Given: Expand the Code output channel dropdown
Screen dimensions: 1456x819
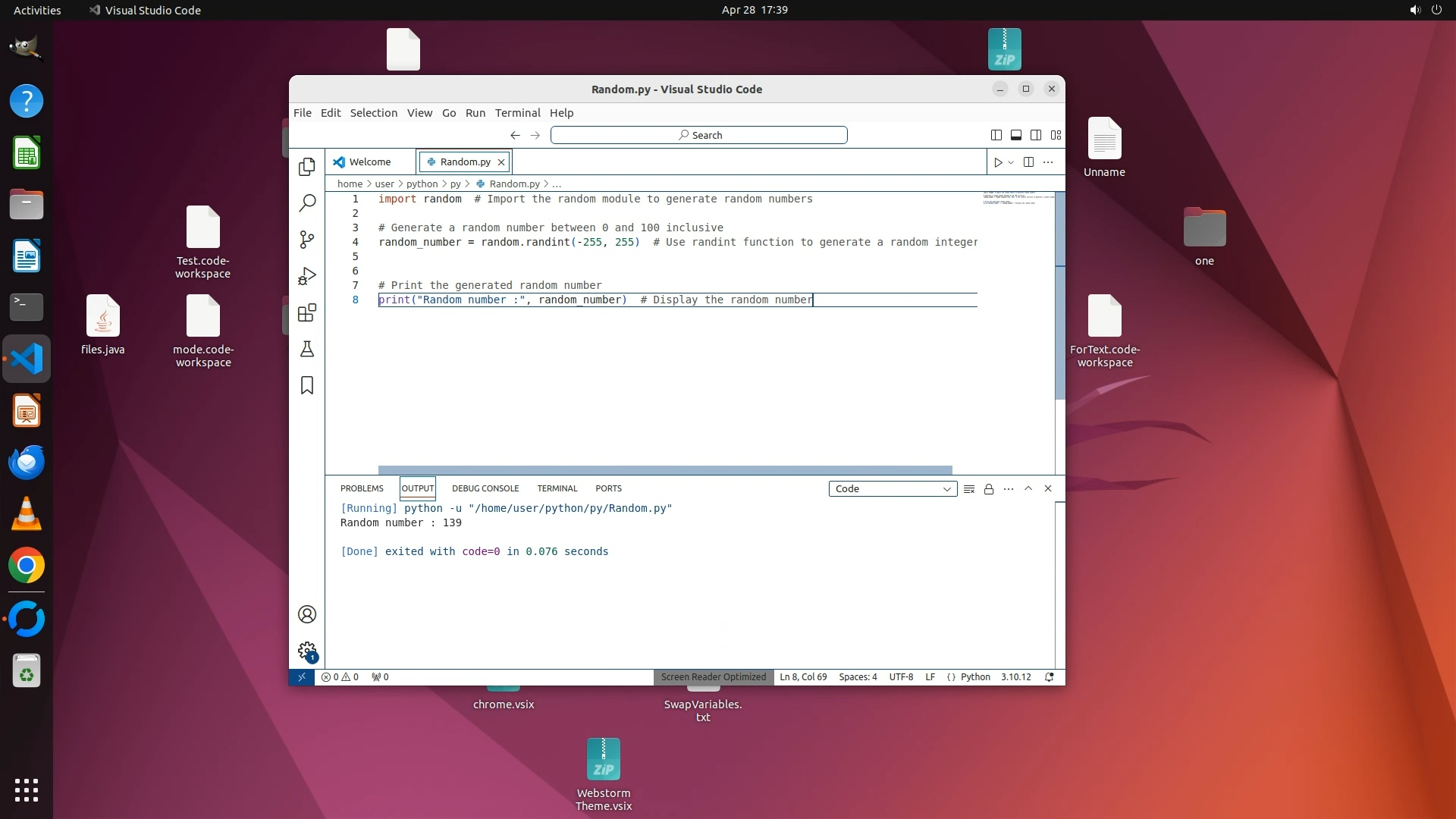Looking at the screenshot, I should click(893, 489).
